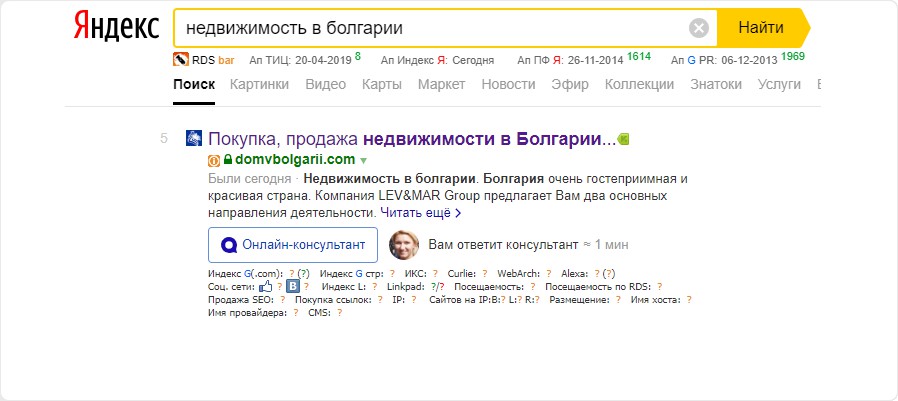This screenshot has height=401, width=898.
Task: Open the result title Покупка, продажа недвижимости
Action: [x=412, y=139]
